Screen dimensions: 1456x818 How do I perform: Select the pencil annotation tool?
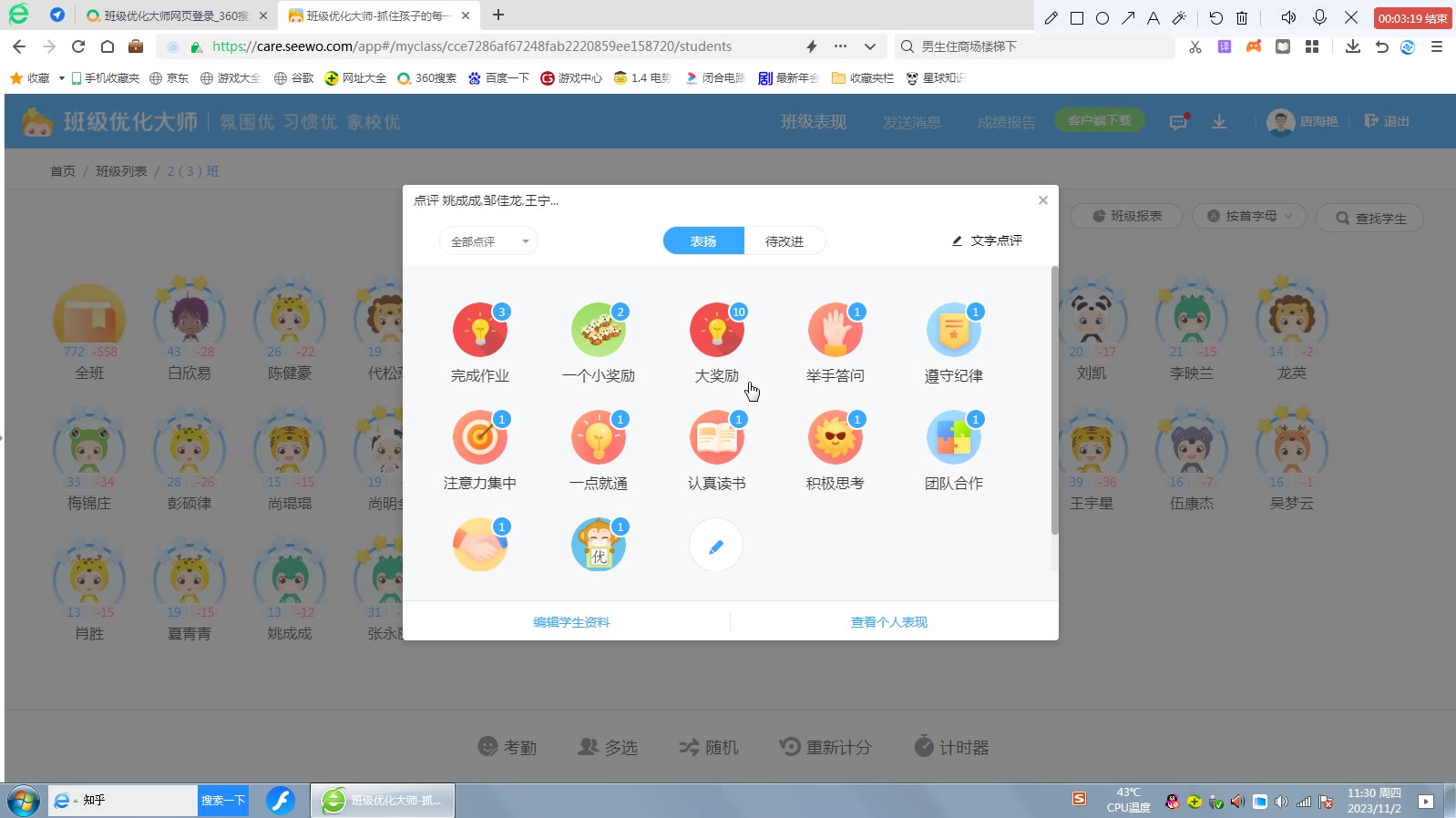point(1051,17)
